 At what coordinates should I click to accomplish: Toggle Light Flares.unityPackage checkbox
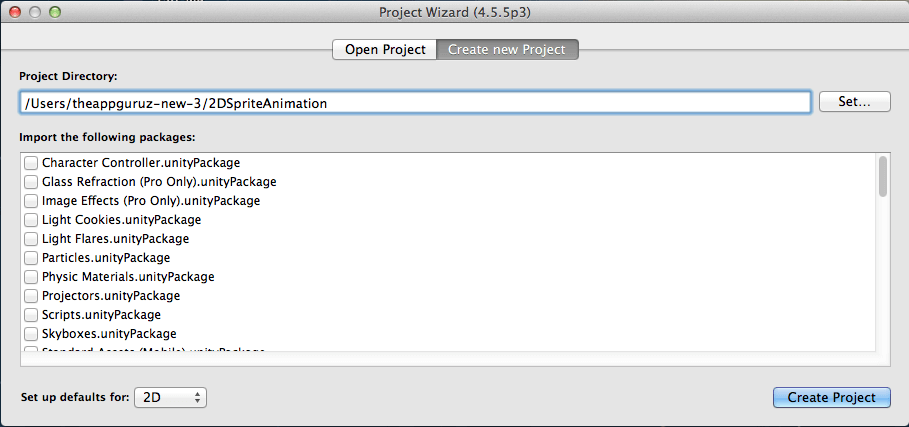31,239
